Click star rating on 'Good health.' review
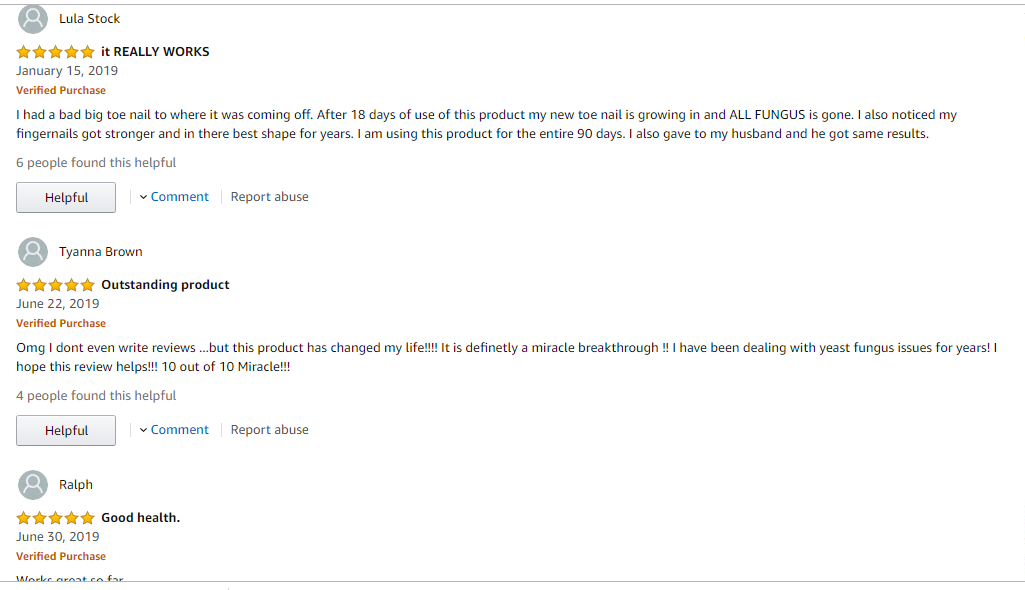The height and width of the screenshot is (590, 1025). pos(55,518)
